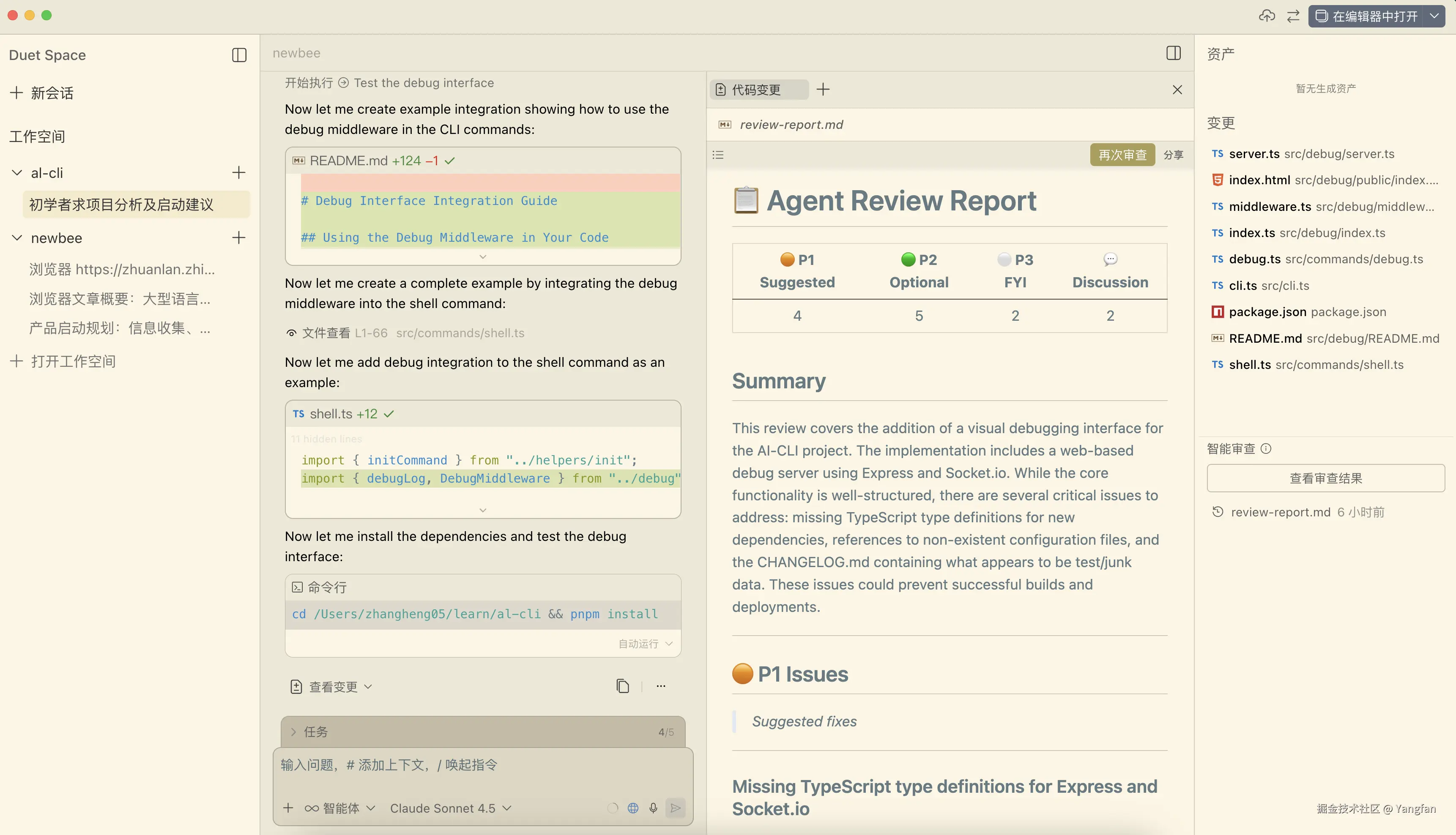This screenshot has width=1456, height=835.
Task: Toggle the globe web search icon
Action: tap(633, 808)
